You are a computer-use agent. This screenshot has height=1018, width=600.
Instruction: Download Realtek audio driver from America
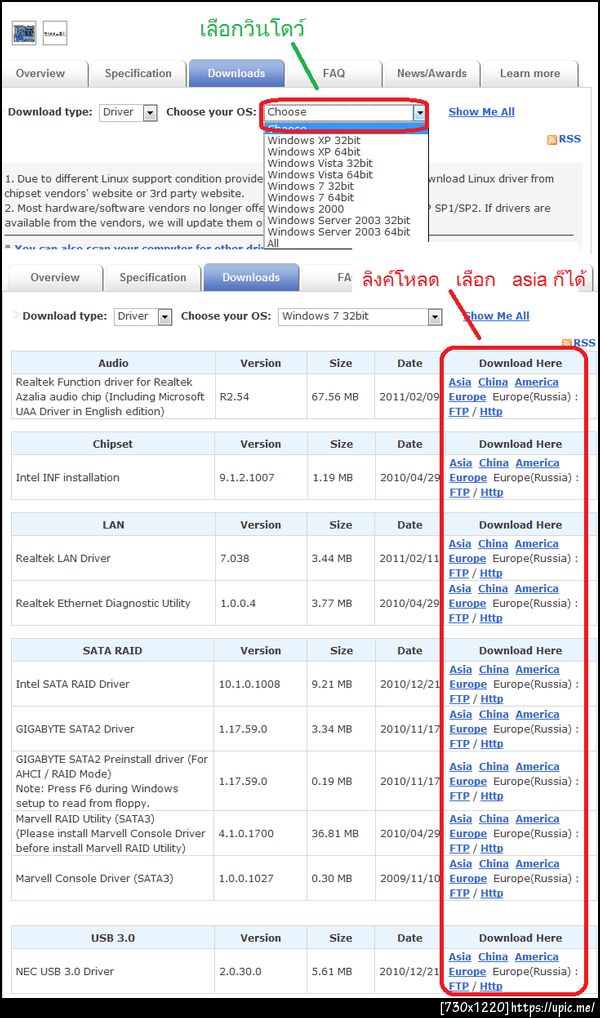(x=536, y=382)
